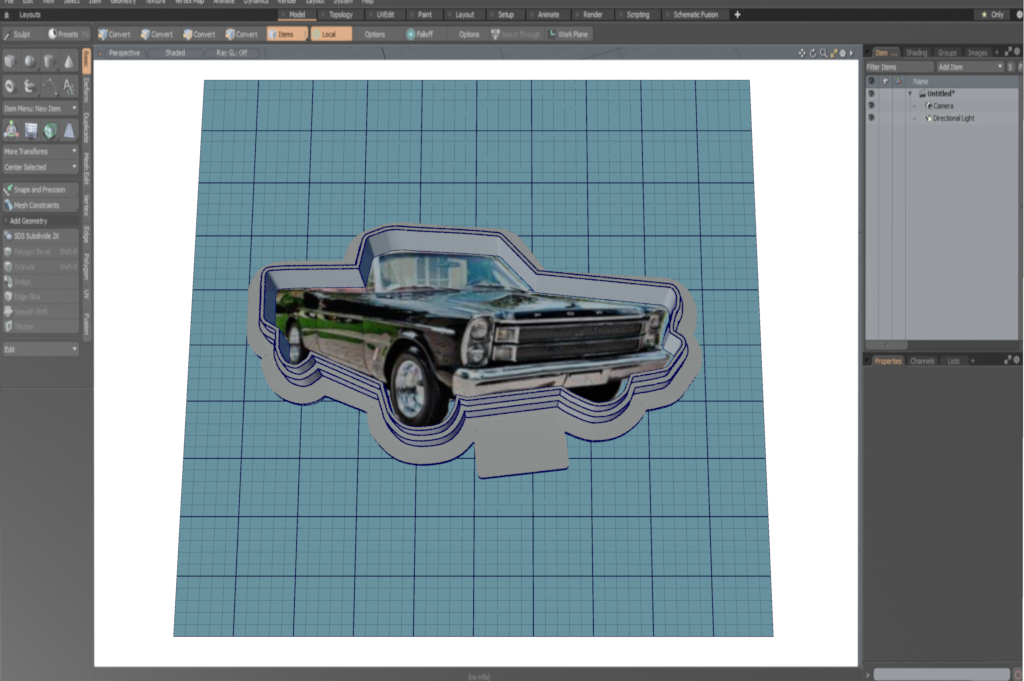Click the text tool icon
This screenshot has height=681, width=1024.
[69, 87]
